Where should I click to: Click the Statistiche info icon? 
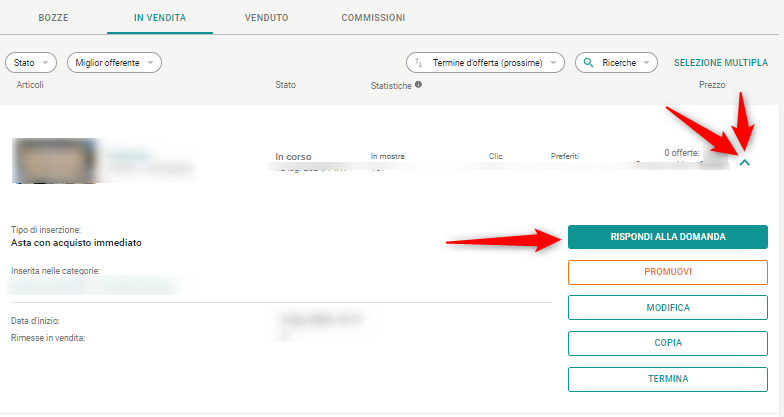click(x=418, y=85)
